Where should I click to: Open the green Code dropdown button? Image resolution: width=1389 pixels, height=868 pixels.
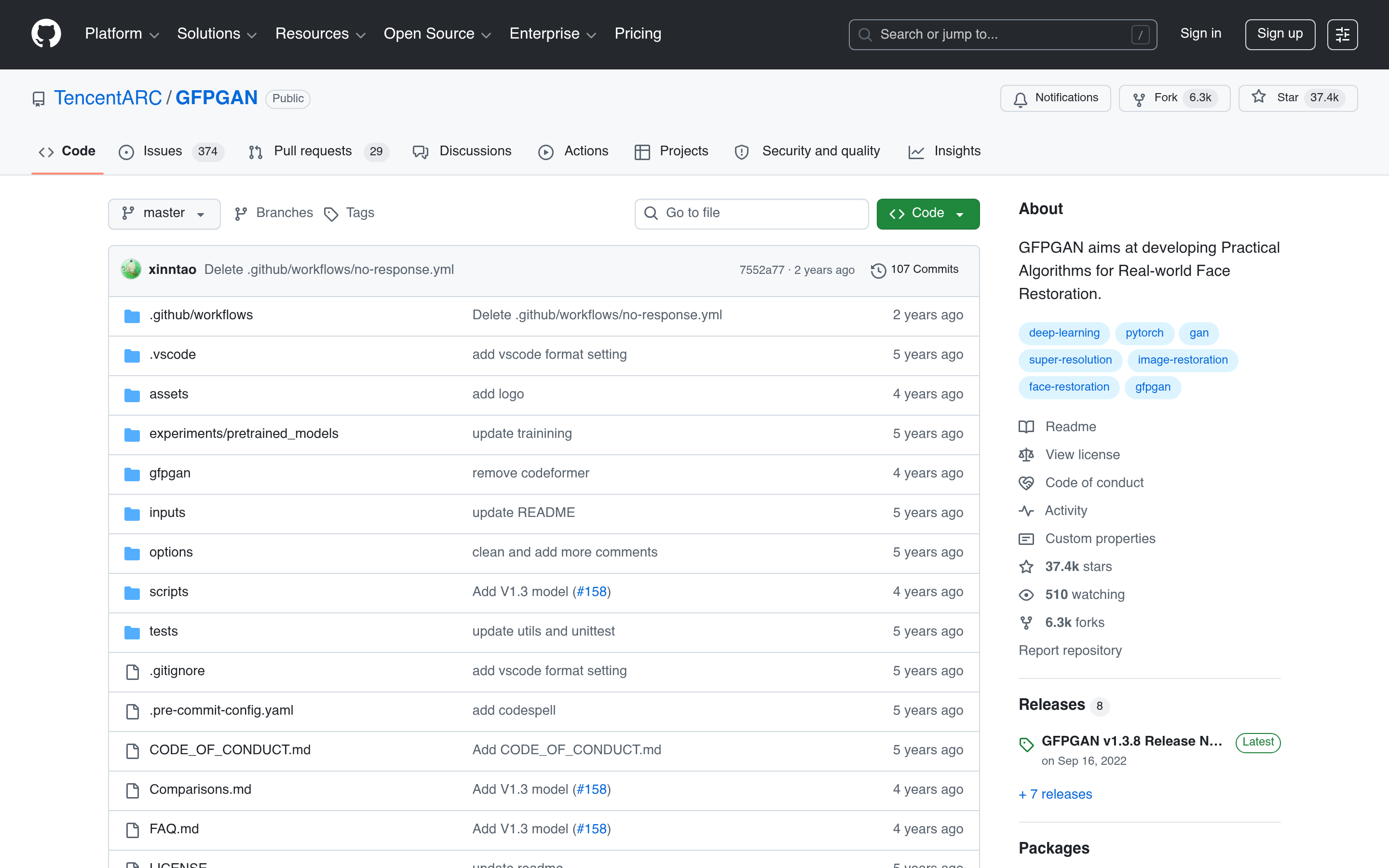pyautogui.click(x=927, y=214)
